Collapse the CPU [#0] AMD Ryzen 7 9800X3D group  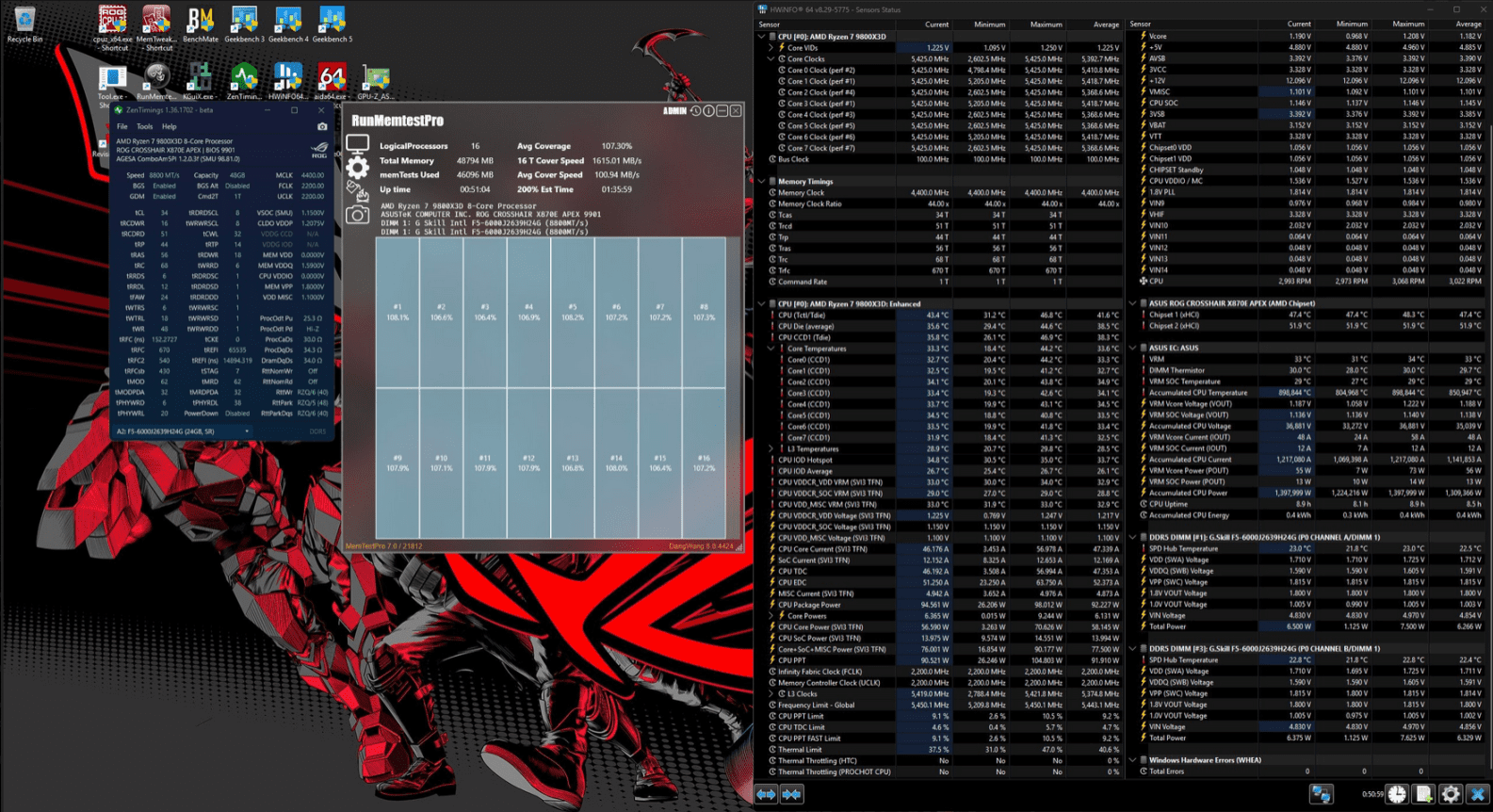tap(761, 37)
